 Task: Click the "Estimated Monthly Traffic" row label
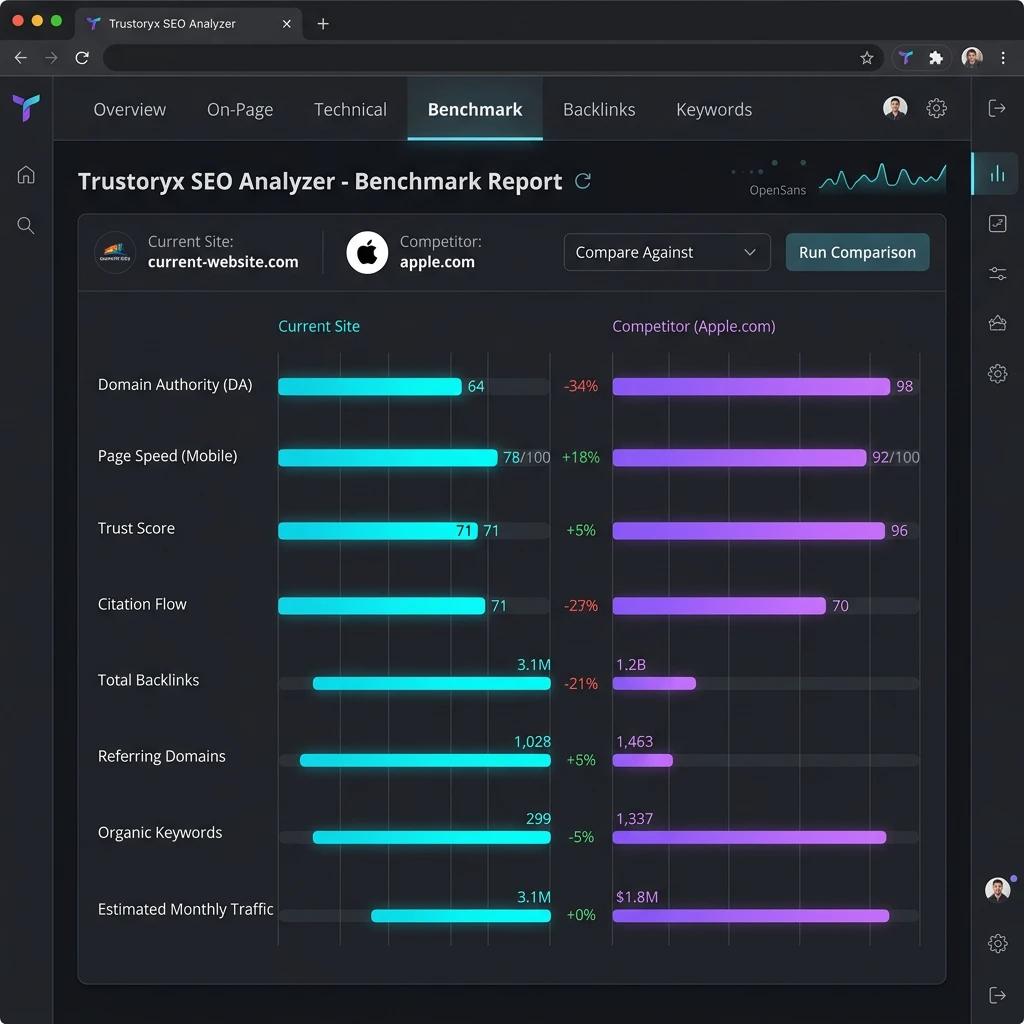coord(185,909)
